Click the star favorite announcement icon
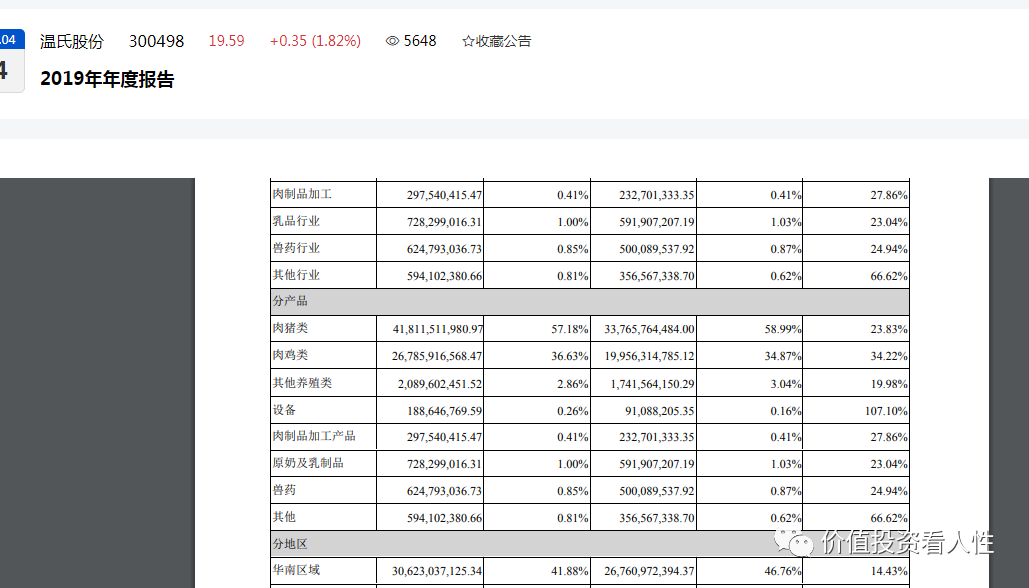1029x588 pixels. point(468,41)
